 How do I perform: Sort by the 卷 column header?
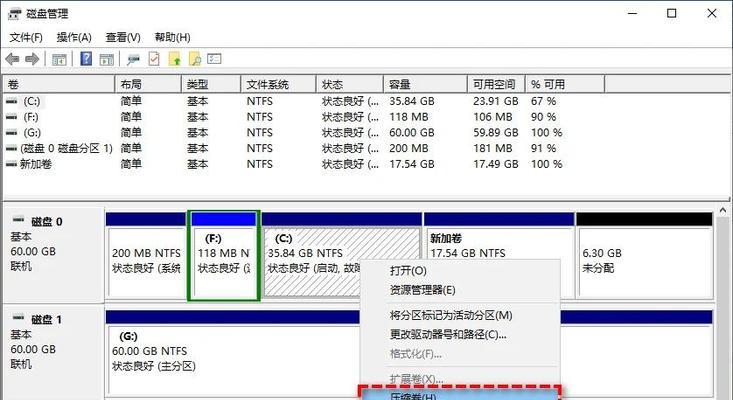[x=59, y=84]
